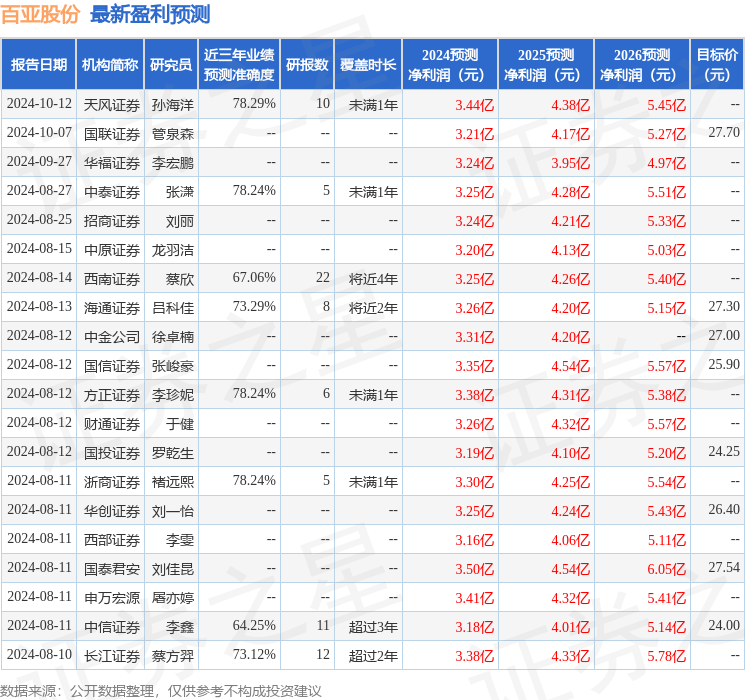The image size is (745, 700).
Task: Click the 3.95亿 2025 profit value
Action: click(571, 163)
